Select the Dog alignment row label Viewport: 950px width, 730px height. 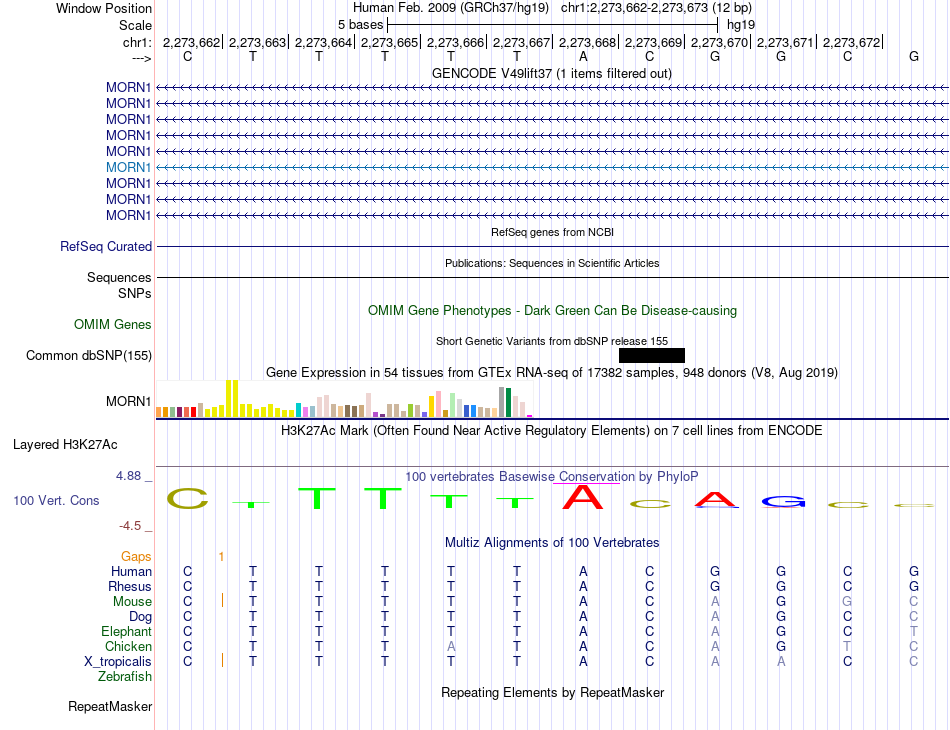coord(140,617)
